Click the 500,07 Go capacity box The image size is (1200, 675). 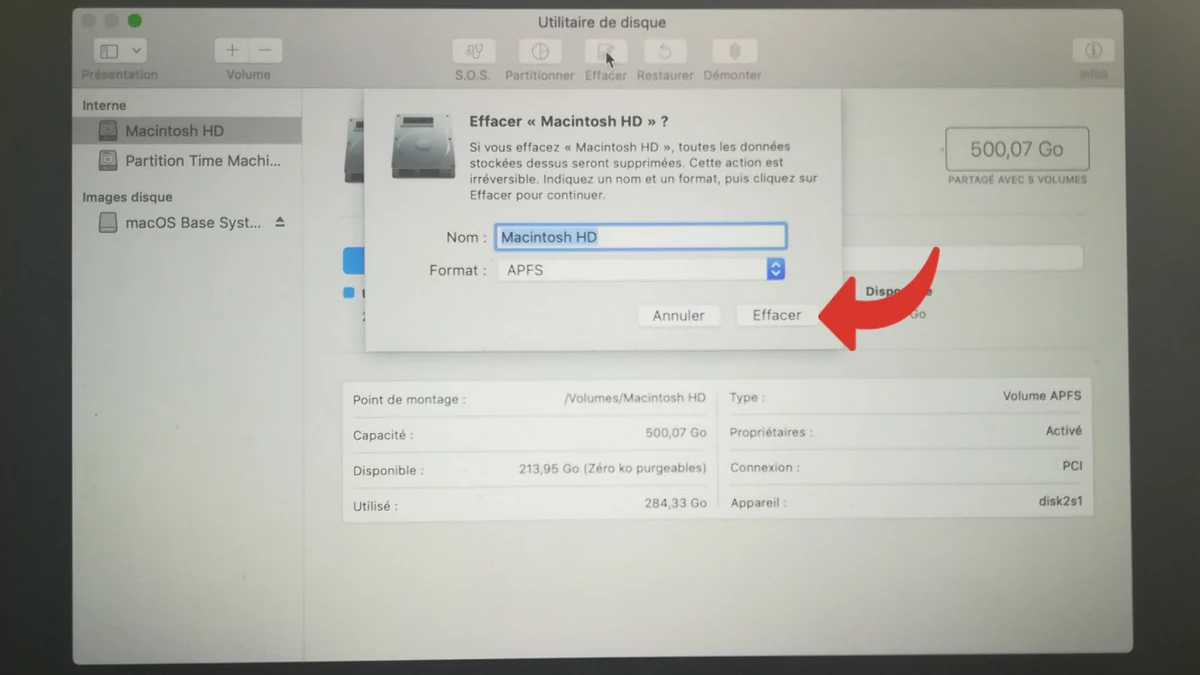[1017, 149]
